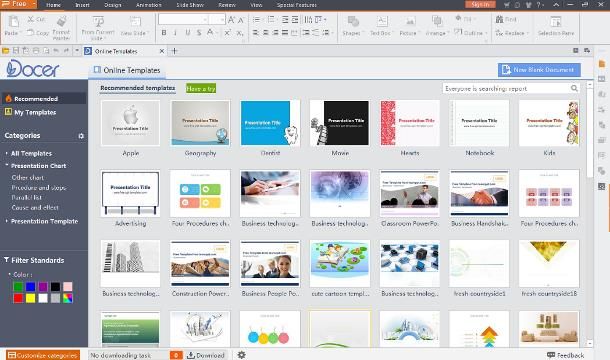This screenshot has height=360, width=610.
Task: Toggle Subscript formatting
Action: pos(240,33)
